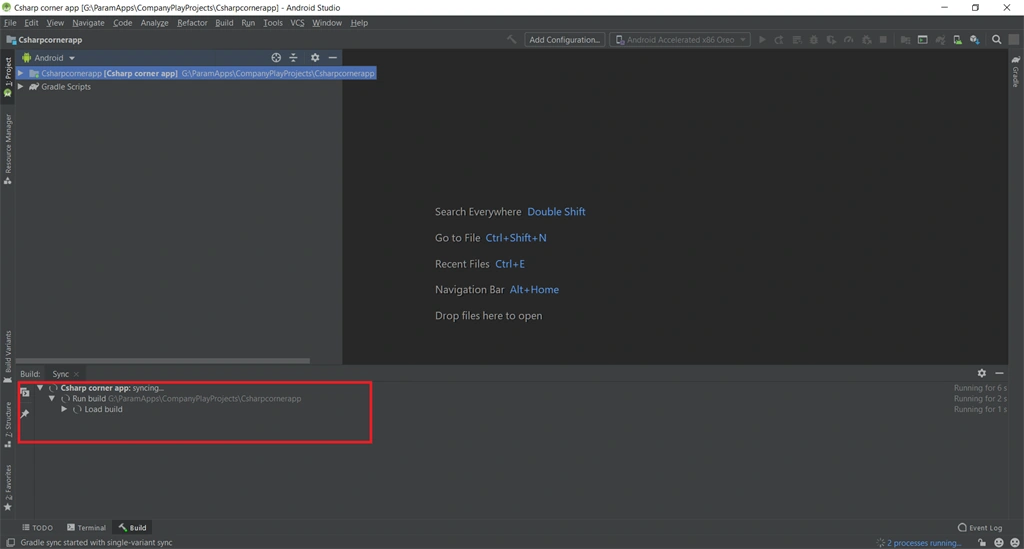The height and width of the screenshot is (549, 1024).
Task: Close the Sync tab in Build panel
Action: [x=76, y=374]
